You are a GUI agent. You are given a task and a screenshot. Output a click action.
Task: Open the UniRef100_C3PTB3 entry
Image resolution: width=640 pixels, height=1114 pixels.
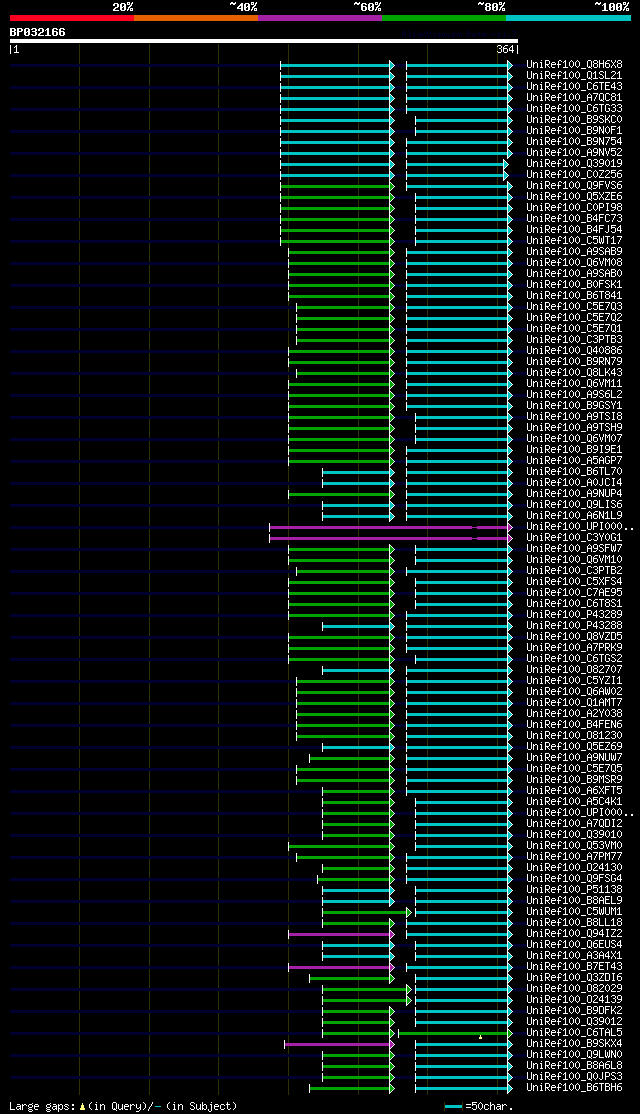coord(575,340)
